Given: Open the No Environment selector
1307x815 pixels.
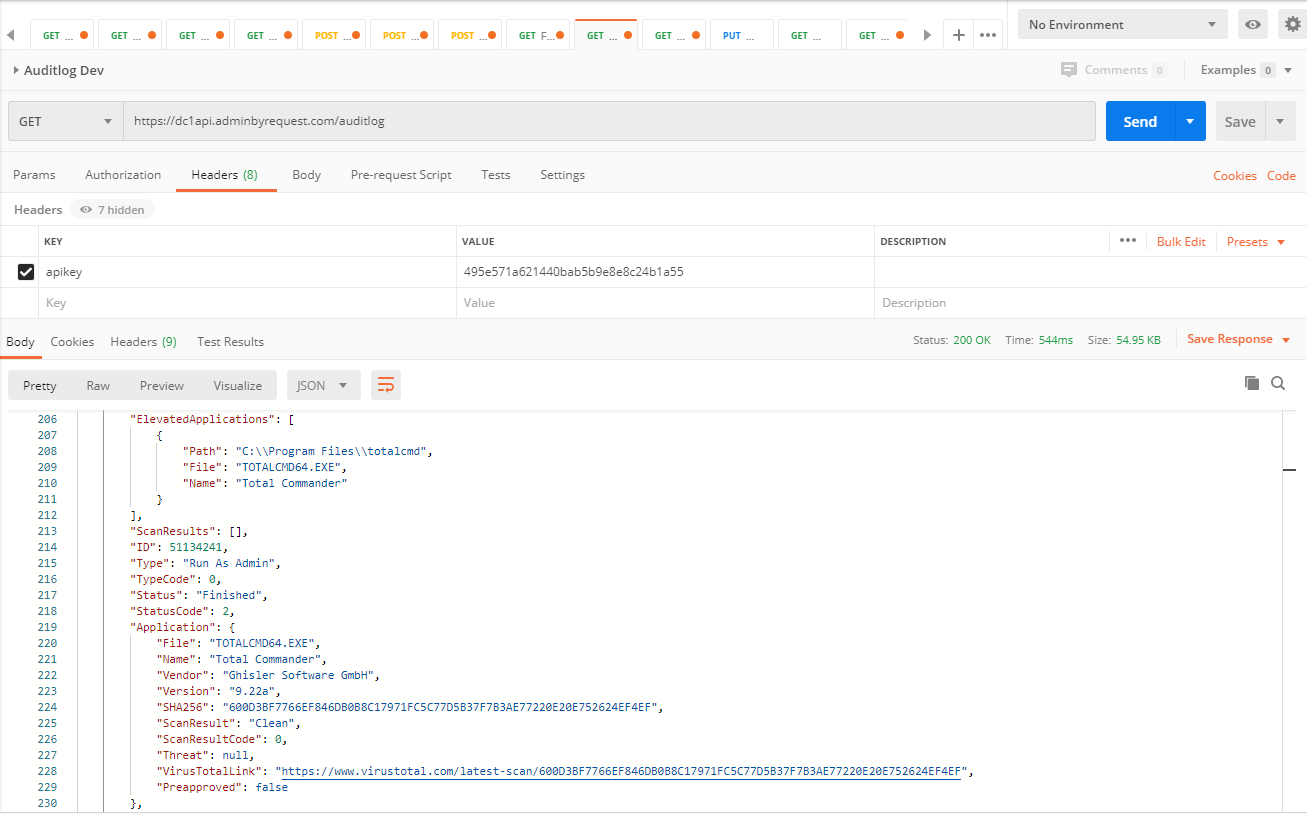Looking at the screenshot, I should [1121, 23].
